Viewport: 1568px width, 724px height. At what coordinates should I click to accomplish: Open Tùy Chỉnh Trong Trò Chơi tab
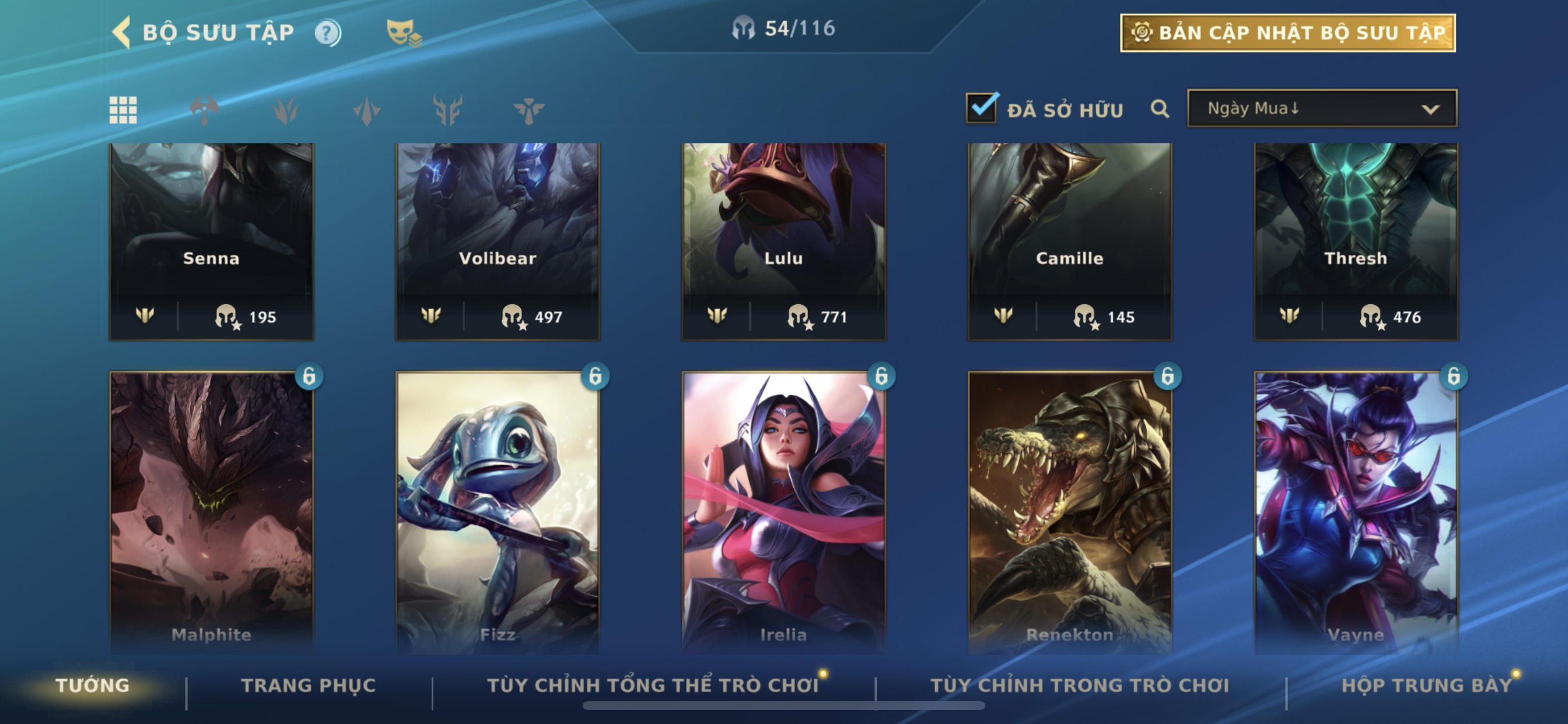pyautogui.click(x=1080, y=685)
